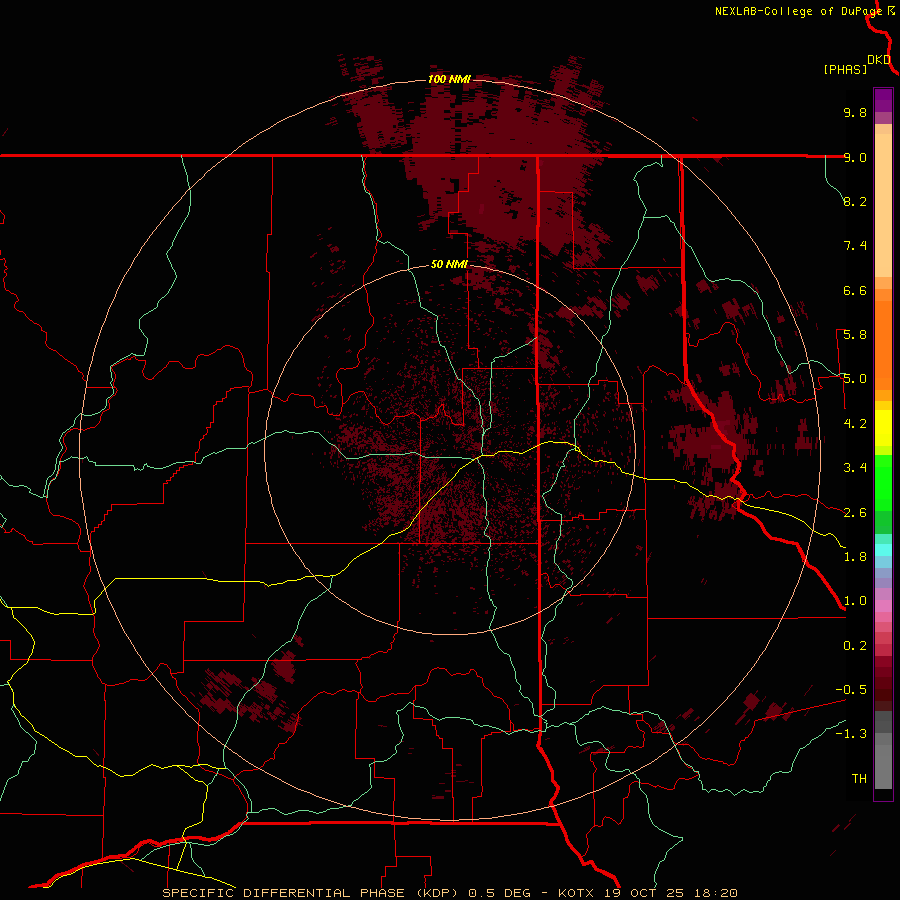
Task: Click the 50 NMI range ring label
Action: point(449,264)
